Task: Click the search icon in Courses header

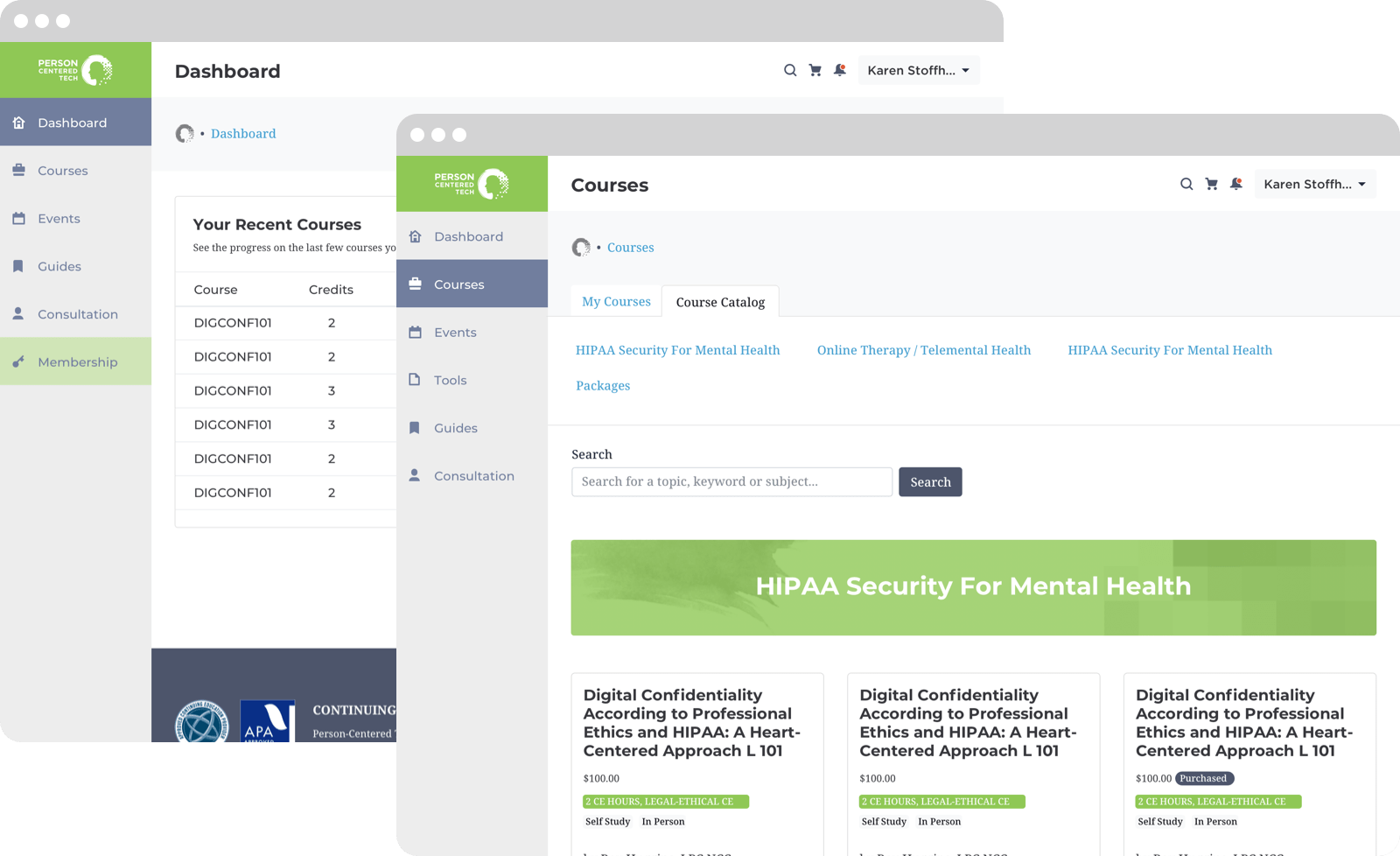Action: tap(1186, 184)
